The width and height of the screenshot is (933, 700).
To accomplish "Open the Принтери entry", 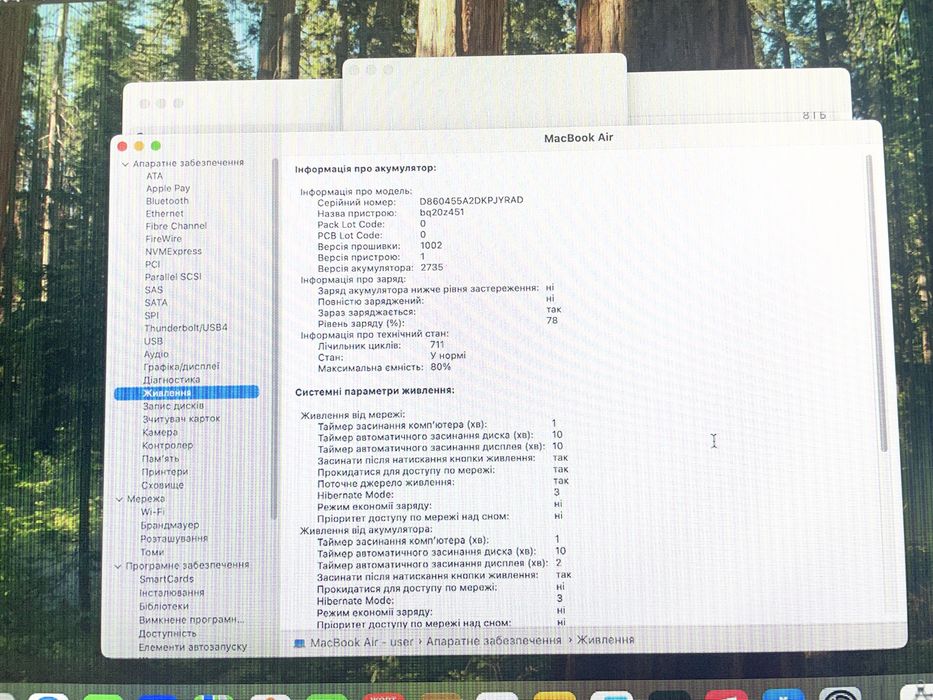I will (165, 472).
